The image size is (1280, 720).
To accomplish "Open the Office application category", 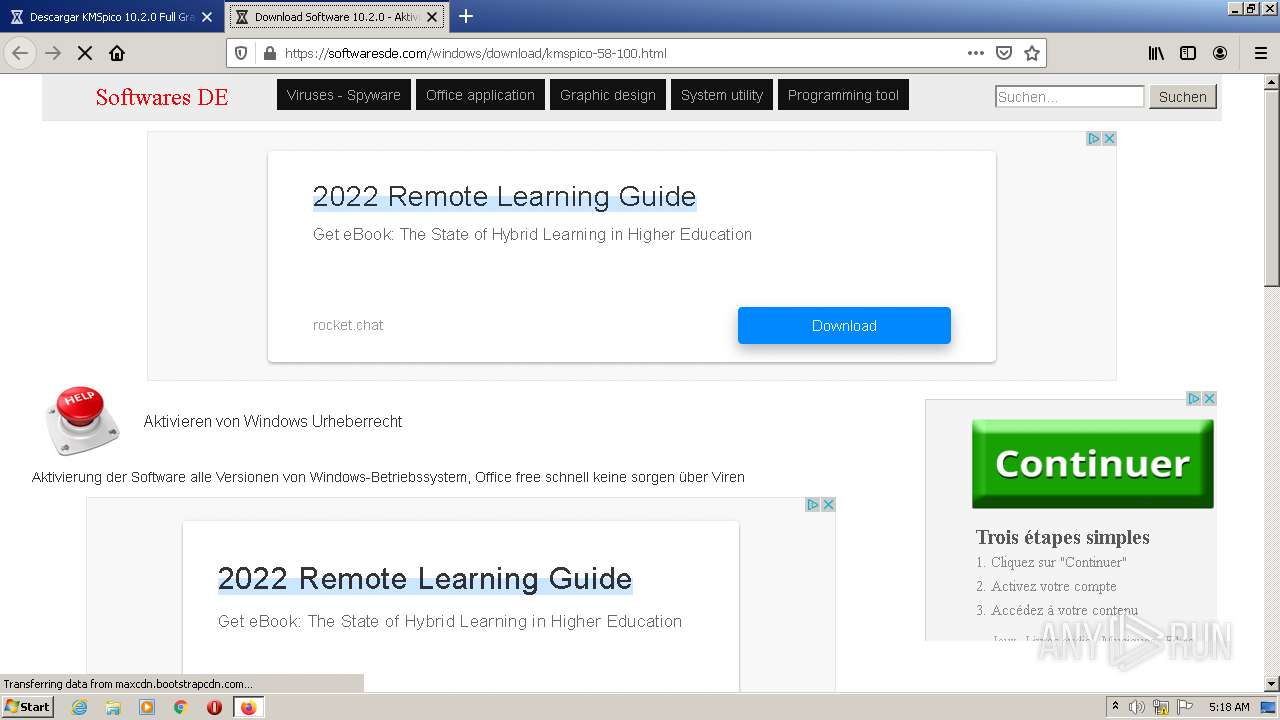I will pyautogui.click(x=480, y=95).
